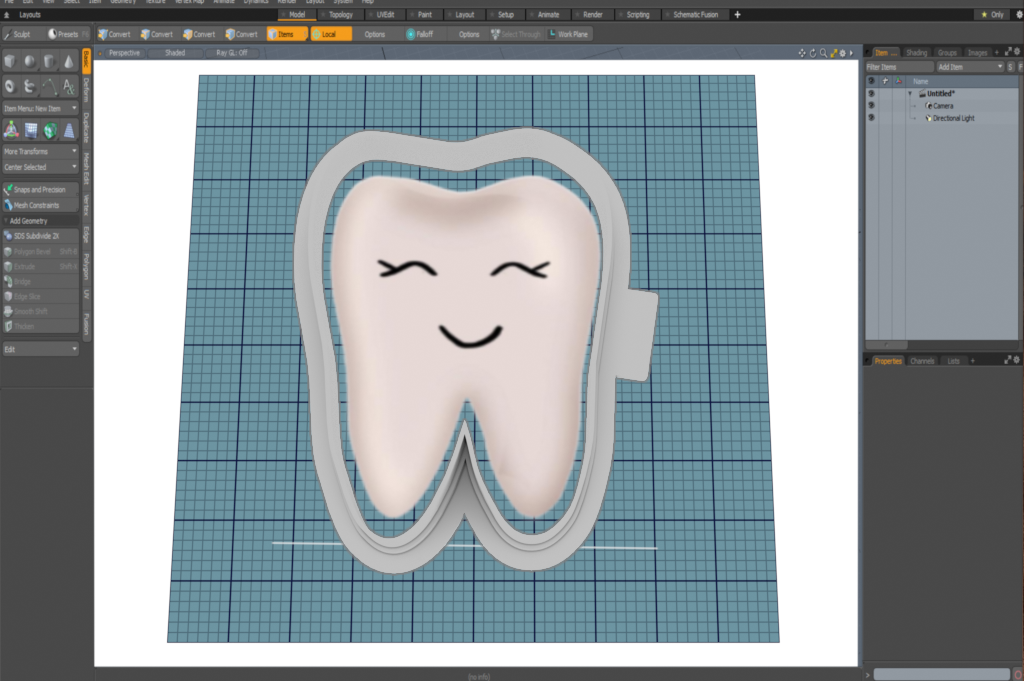Click the viewport pan move icon
The width and height of the screenshot is (1024, 681).
pos(802,53)
